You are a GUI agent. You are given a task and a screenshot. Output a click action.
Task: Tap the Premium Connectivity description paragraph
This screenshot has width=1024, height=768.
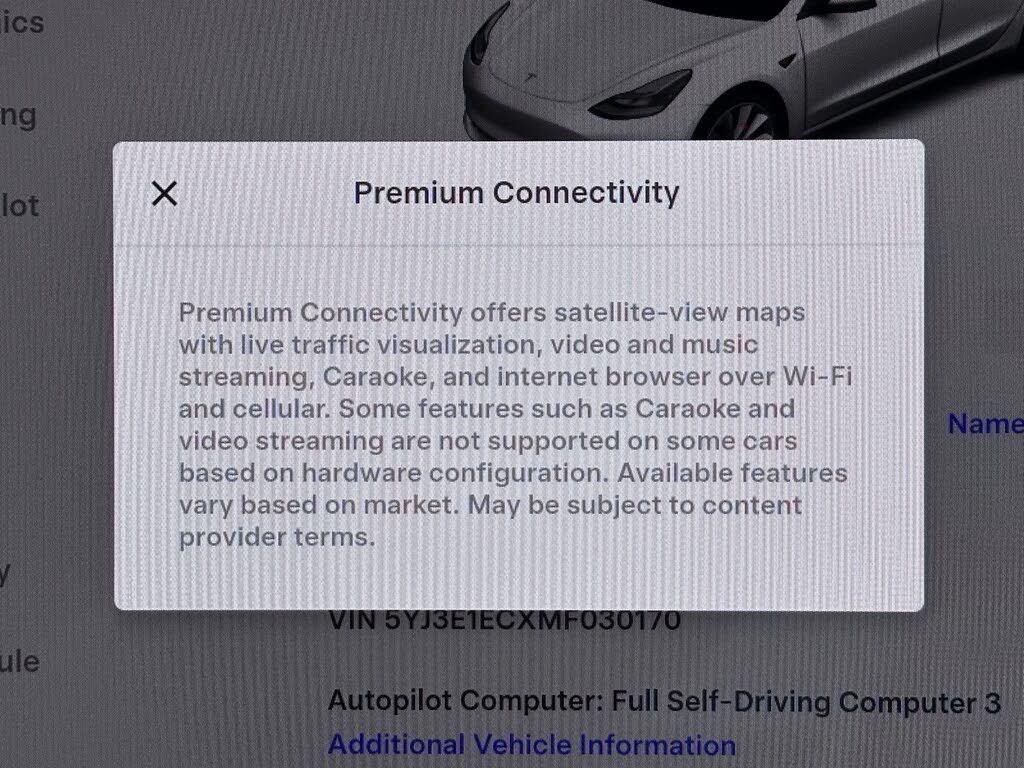[x=515, y=424]
